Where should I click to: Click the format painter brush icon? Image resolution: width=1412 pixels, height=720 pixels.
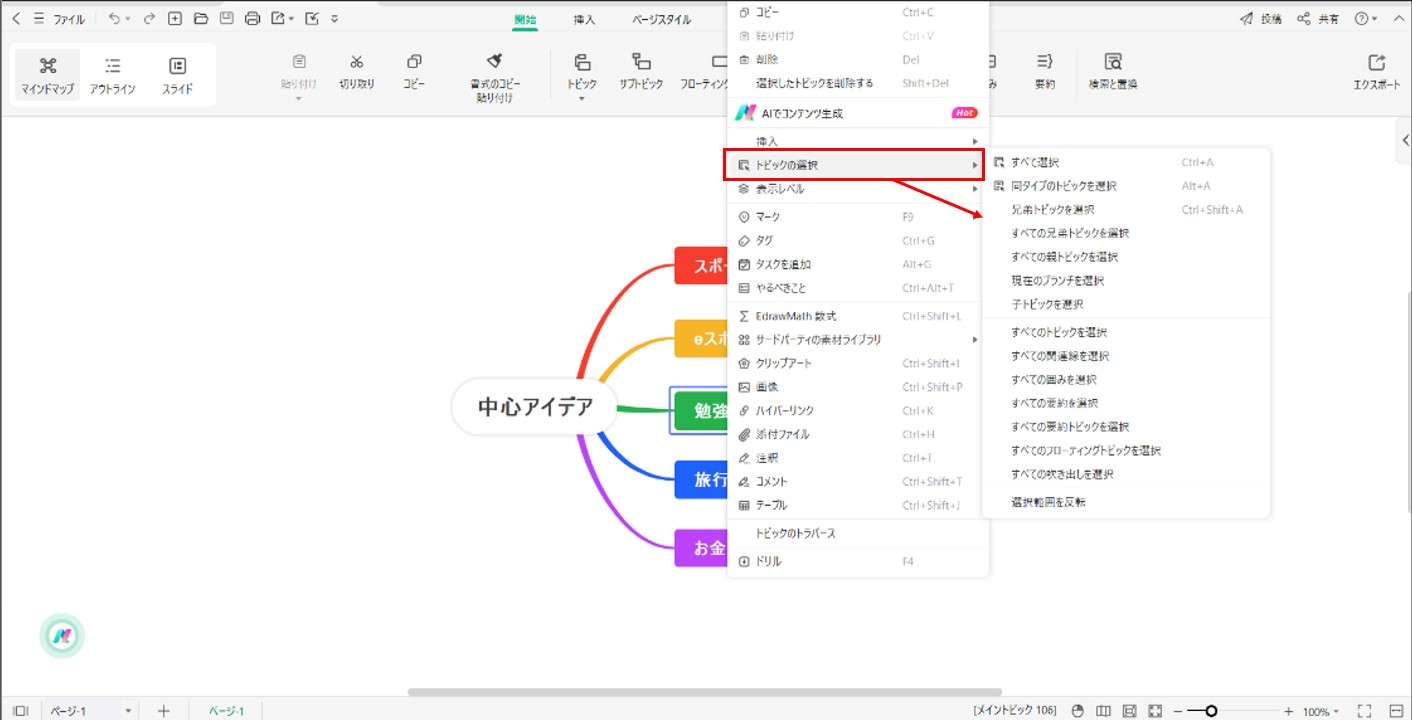coord(494,62)
